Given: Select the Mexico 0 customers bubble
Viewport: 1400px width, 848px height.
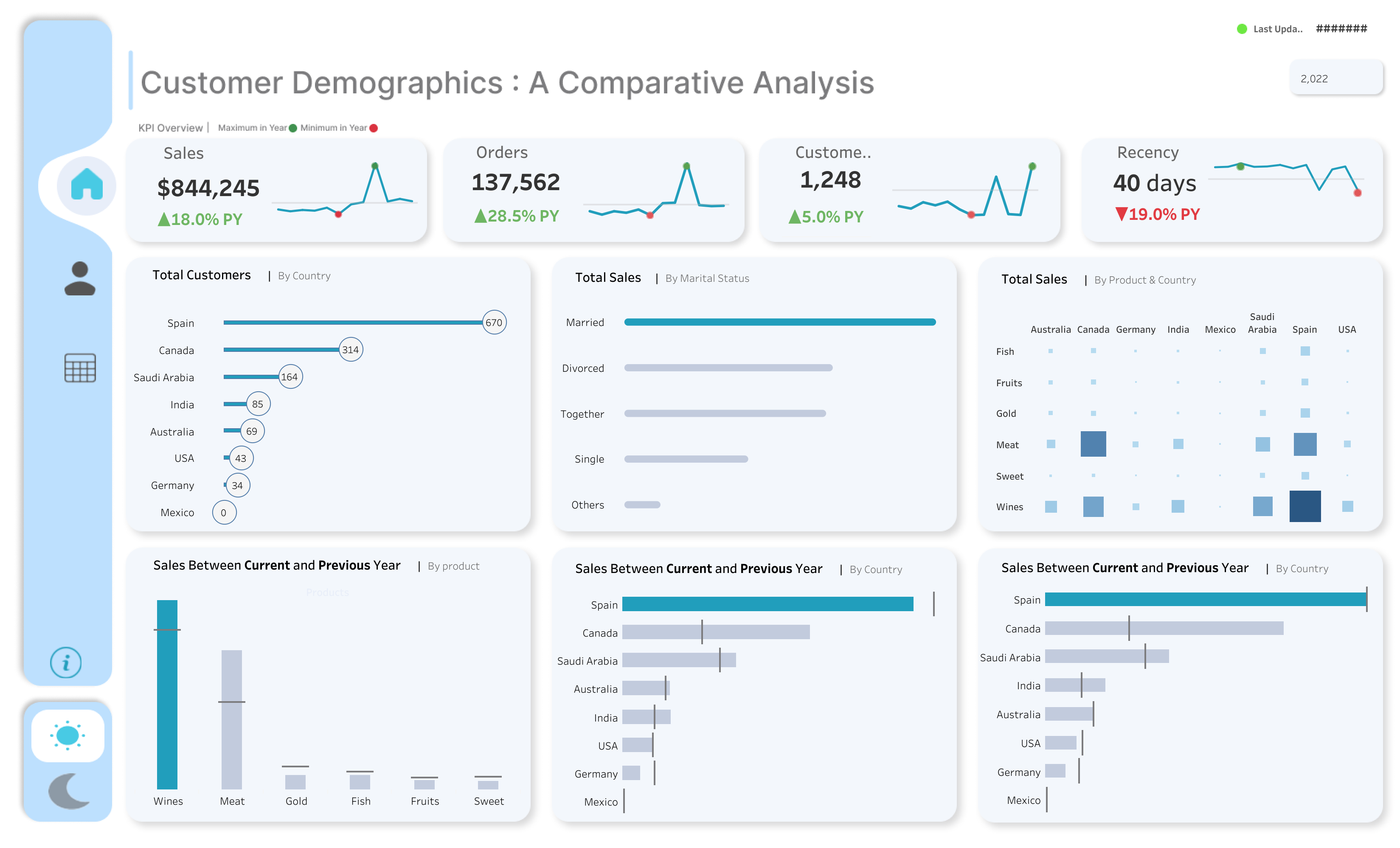Looking at the screenshot, I should (x=224, y=513).
